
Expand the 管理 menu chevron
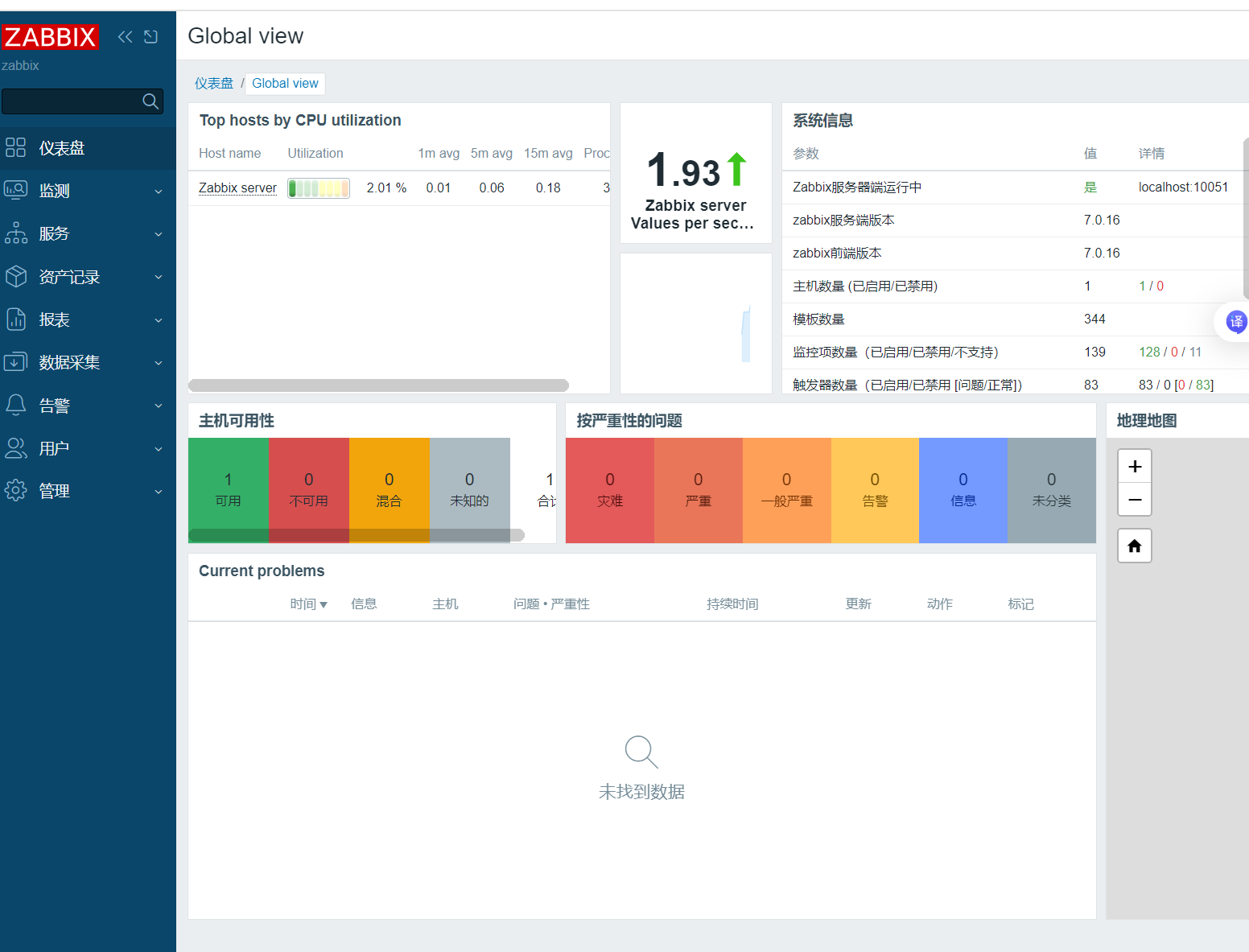coord(159,492)
